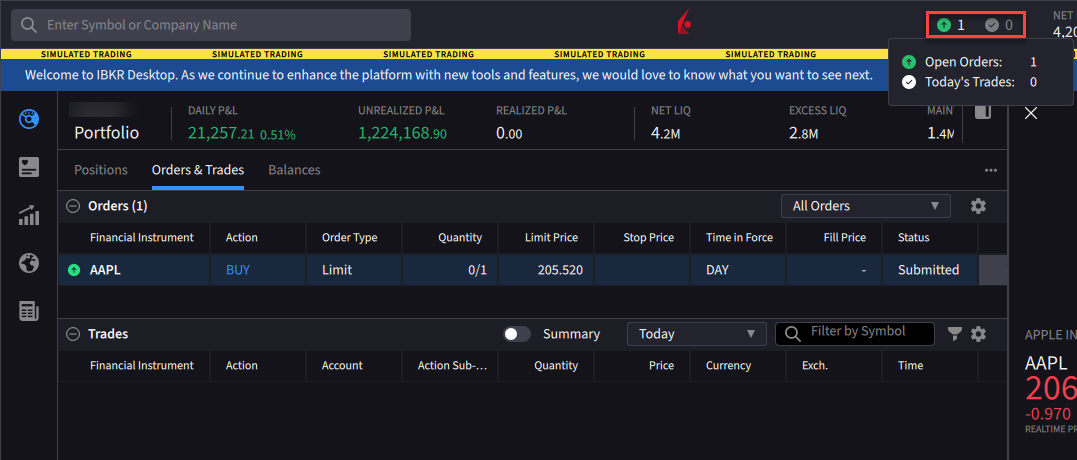Switch to the Positions tab

pyautogui.click(x=101, y=170)
